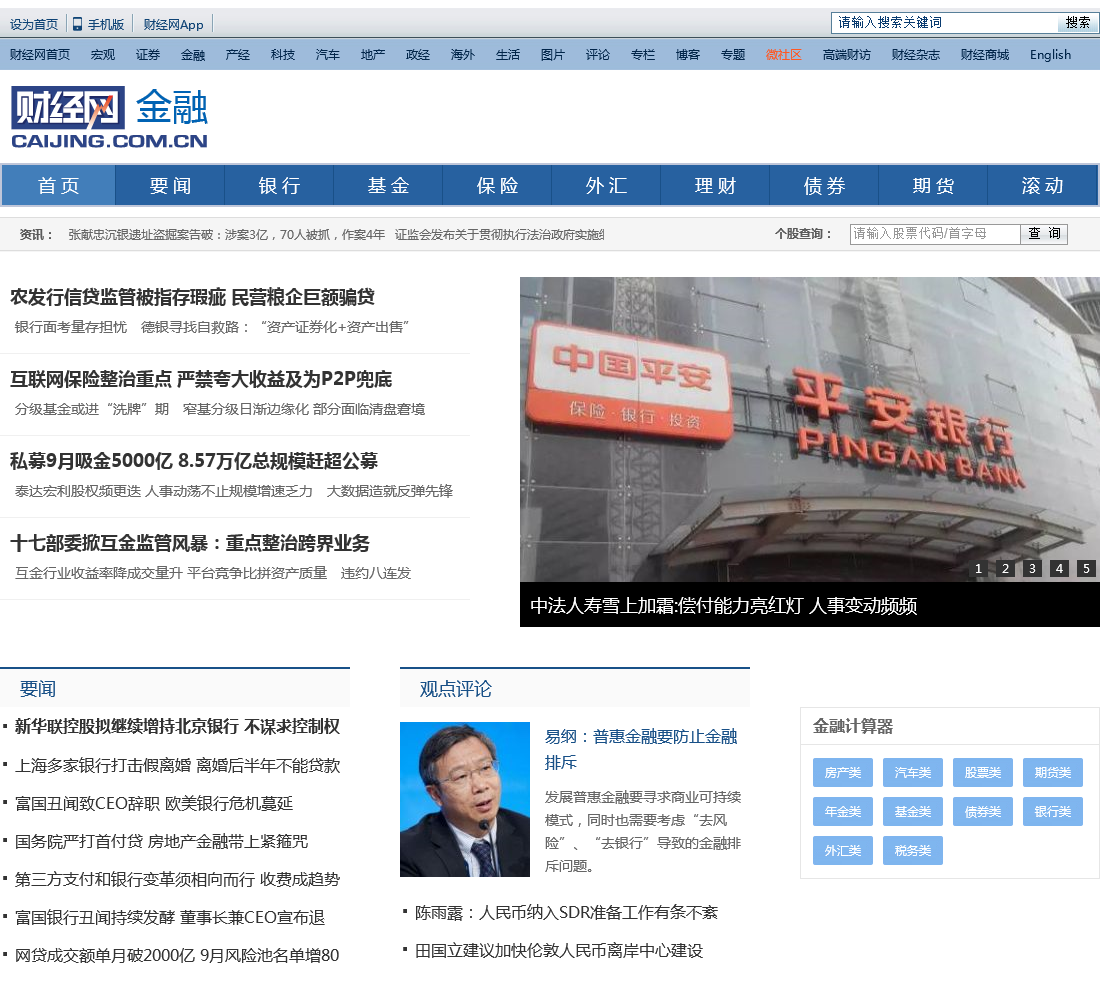Open the 年金类 calculator
Screen dimensions: 1100x1000
[843, 812]
